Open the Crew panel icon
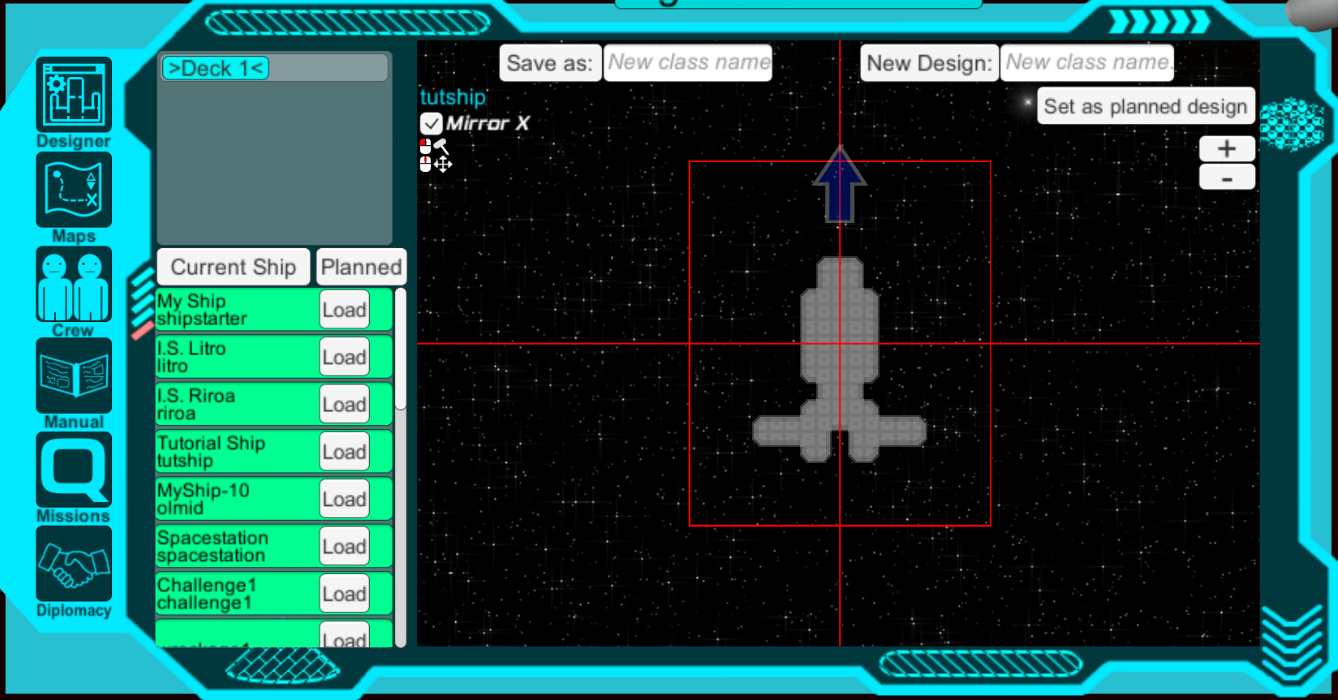Viewport: 1338px width, 700px height. tap(74, 285)
